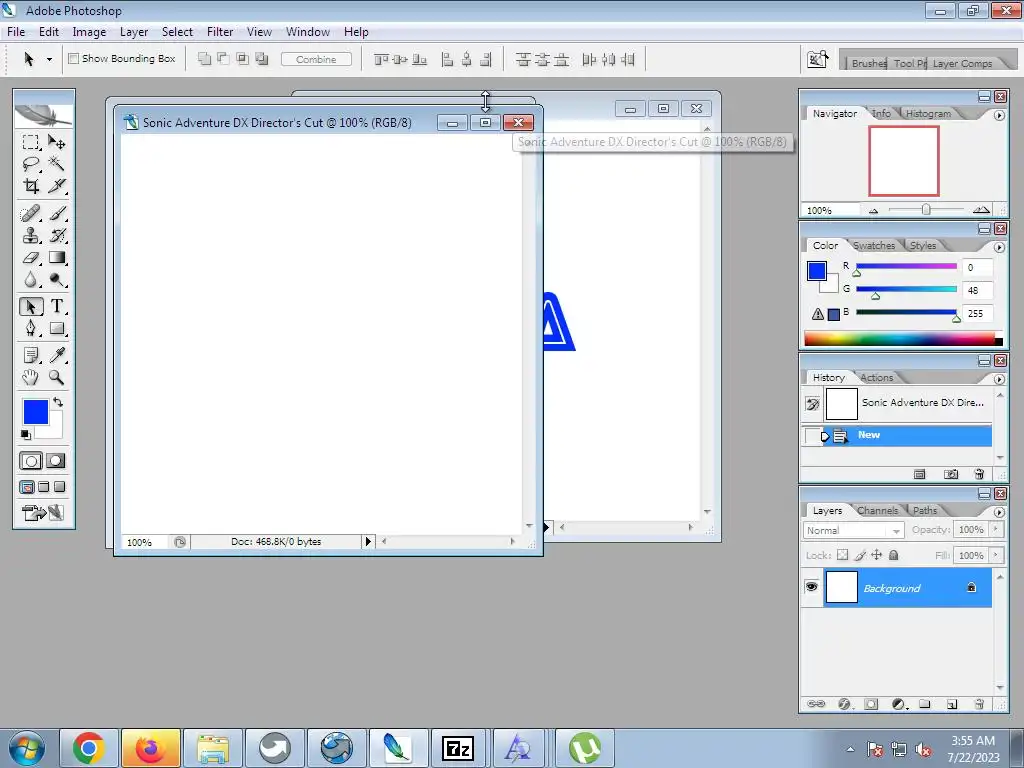Open the Color panel menu arrow

click(x=999, y=248)
